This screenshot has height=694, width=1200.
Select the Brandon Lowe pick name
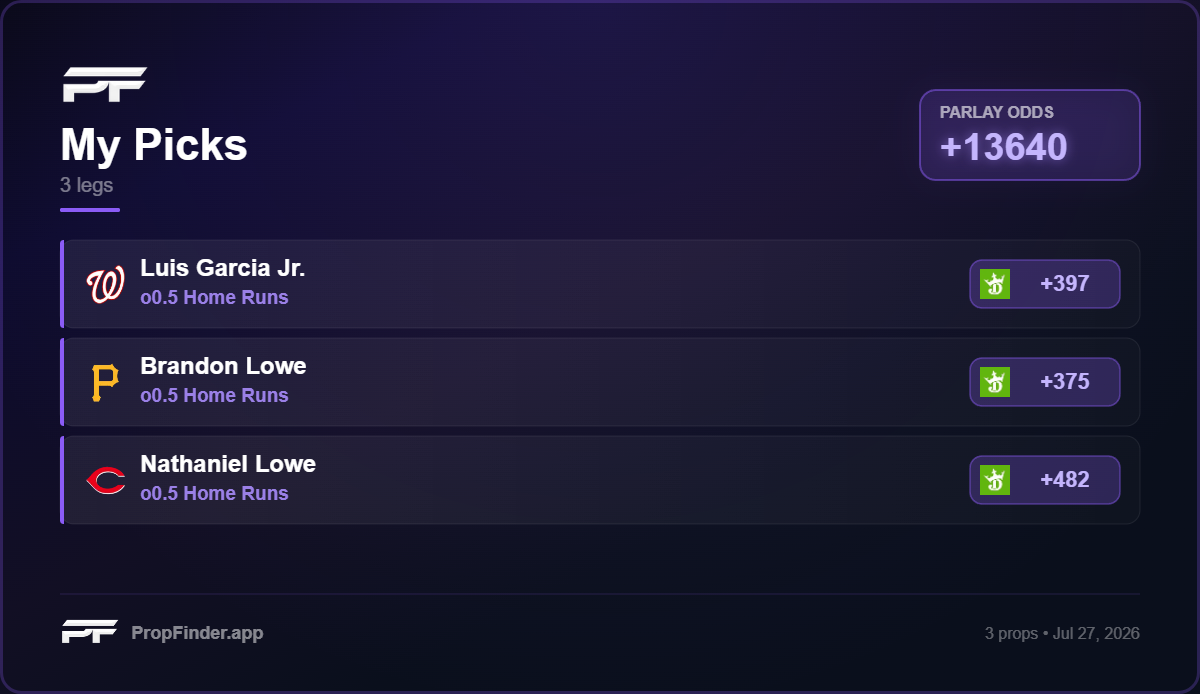pyautogui.click(x=223, y=366)
